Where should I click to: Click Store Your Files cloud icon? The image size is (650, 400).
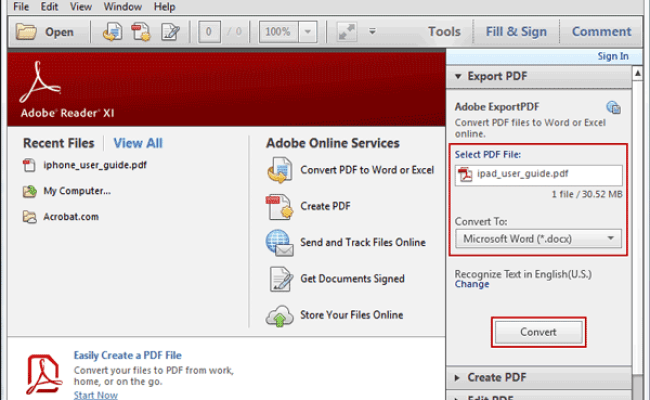tap(280, 316)
